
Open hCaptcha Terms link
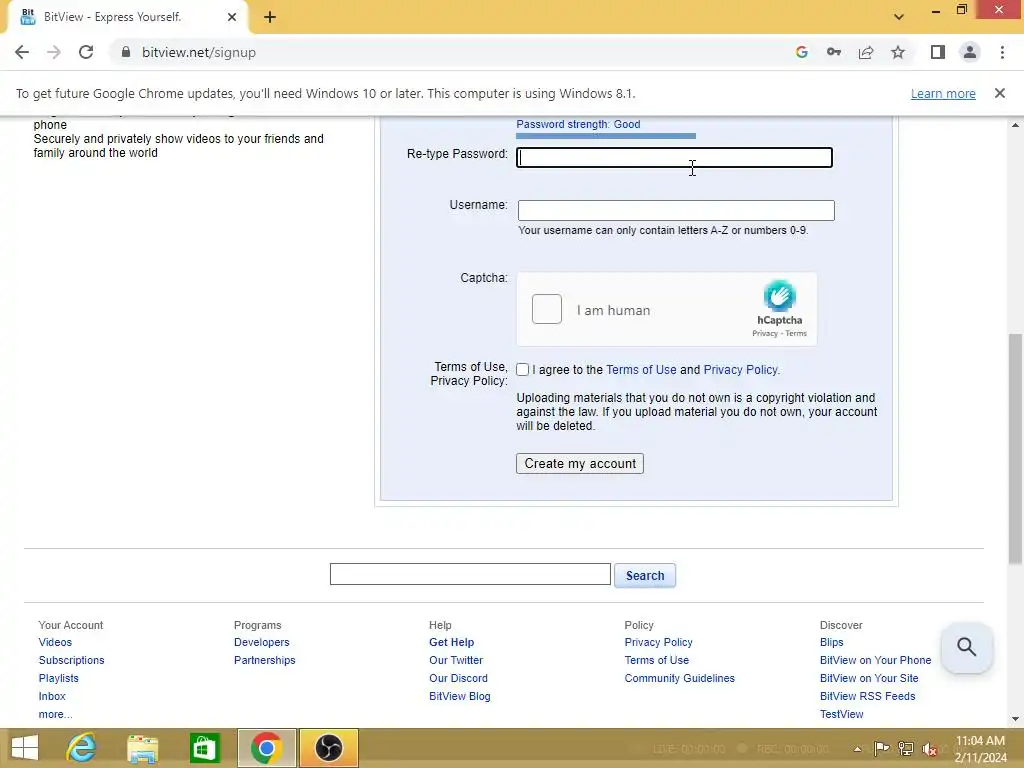coord(796,334)
